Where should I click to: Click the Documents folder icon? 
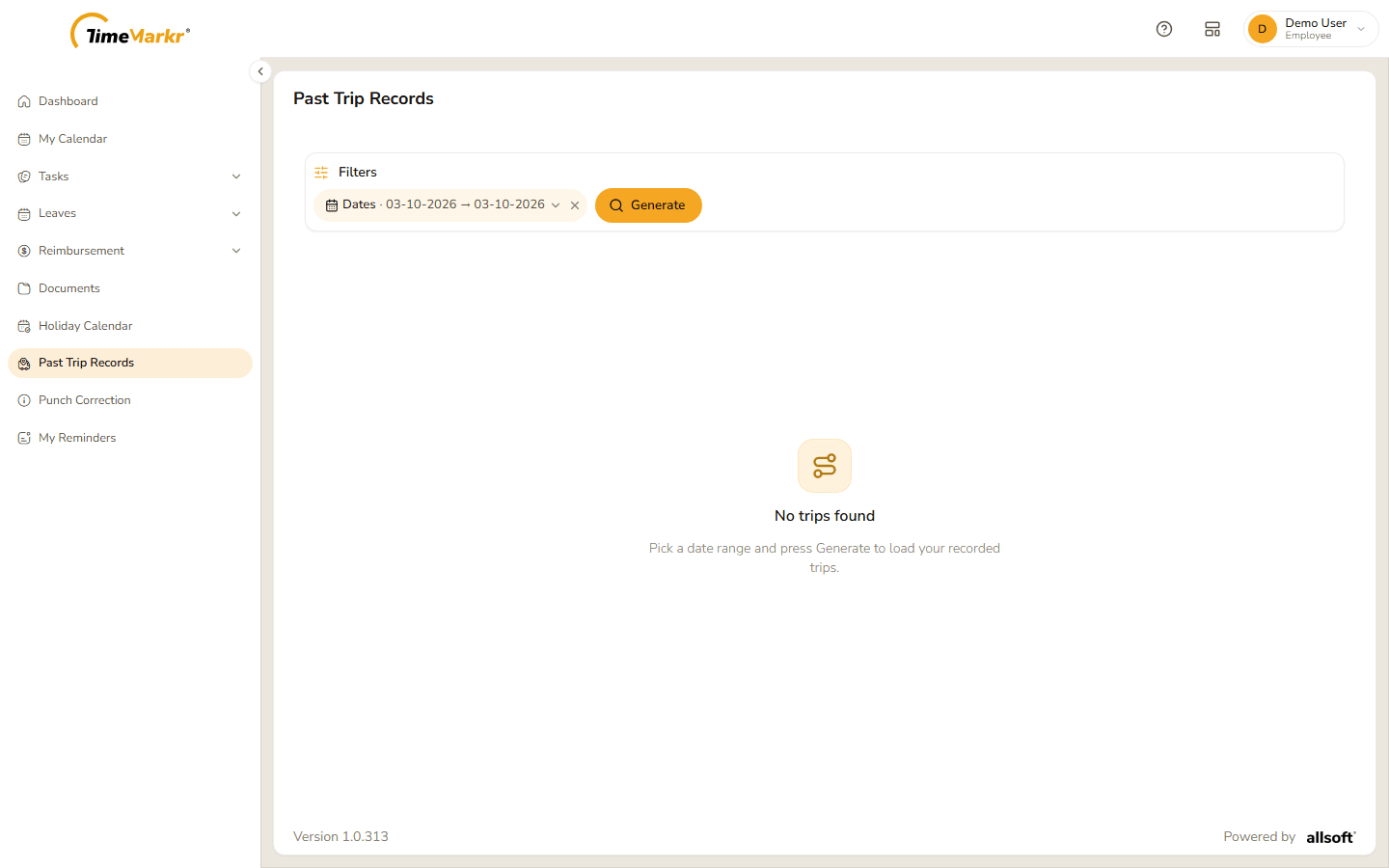[x=24, y=288]
